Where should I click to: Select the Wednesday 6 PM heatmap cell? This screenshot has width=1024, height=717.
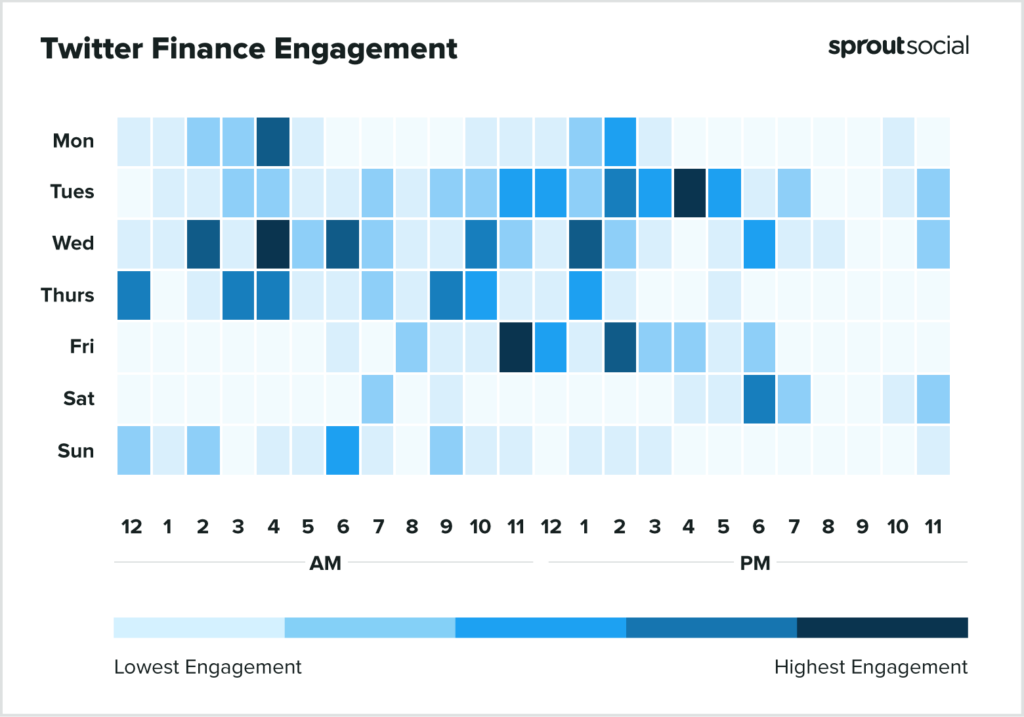[x=759, y=244]
